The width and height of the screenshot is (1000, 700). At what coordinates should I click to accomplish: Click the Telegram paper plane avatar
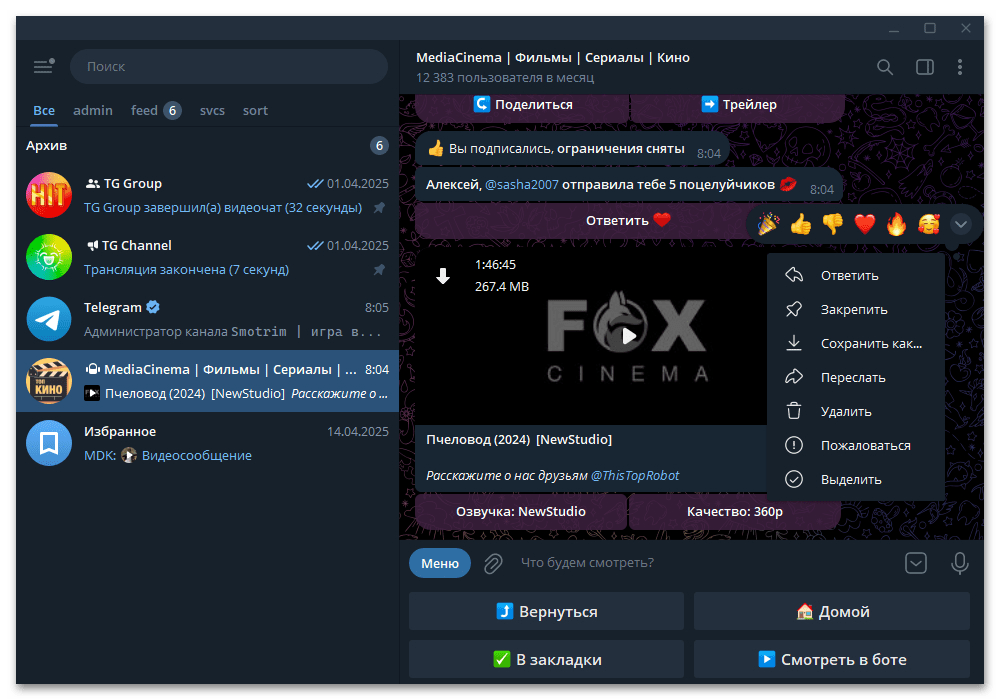coord(49,319)
